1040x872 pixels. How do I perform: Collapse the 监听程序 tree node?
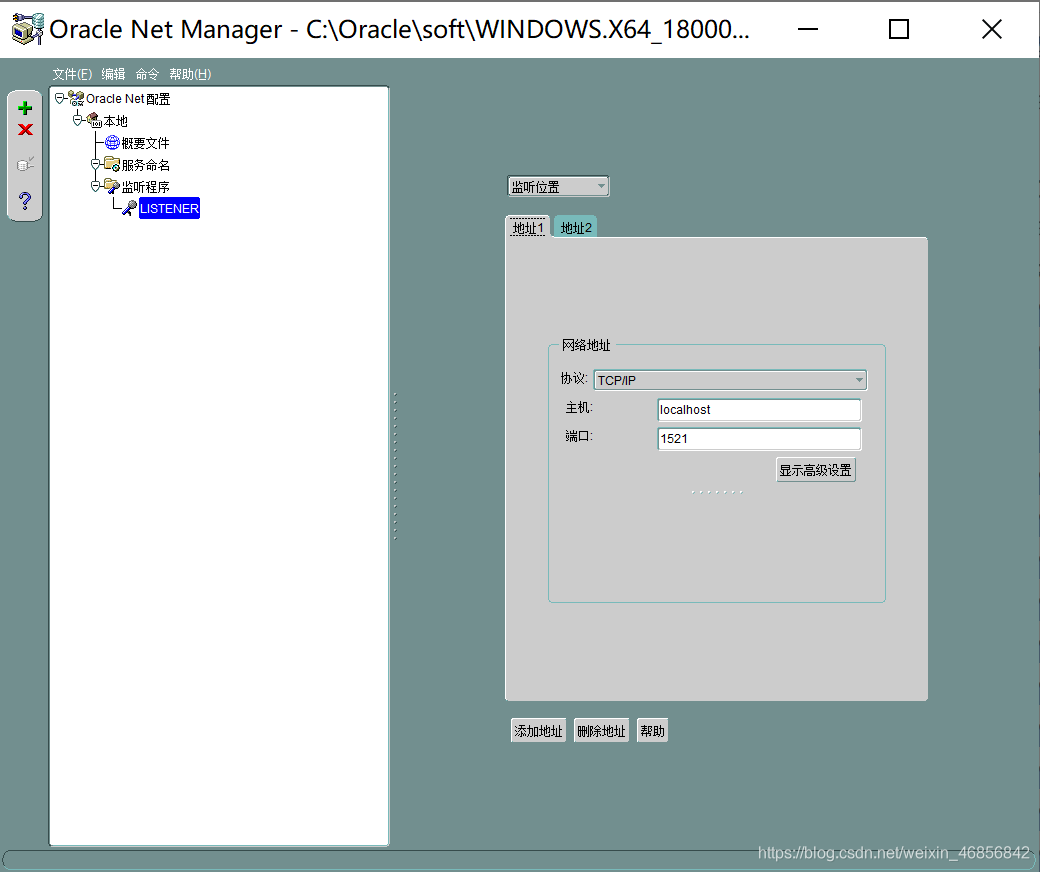[x=96, y=186]
